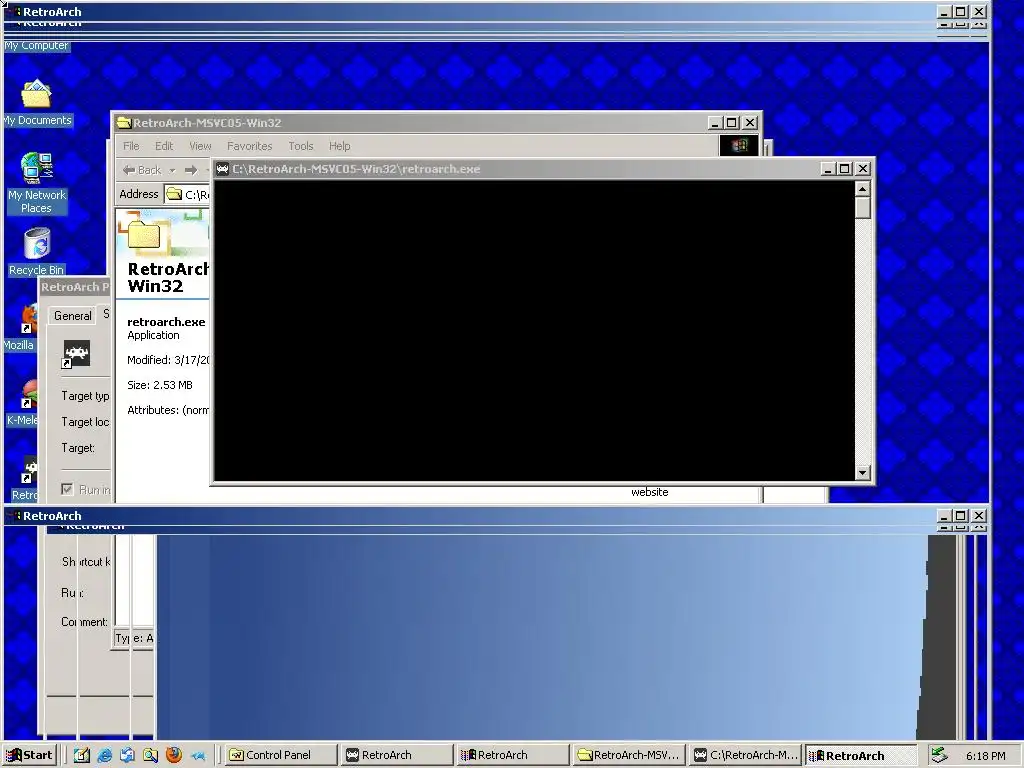Launch Outlook Express from quick launch

point(127,756)
